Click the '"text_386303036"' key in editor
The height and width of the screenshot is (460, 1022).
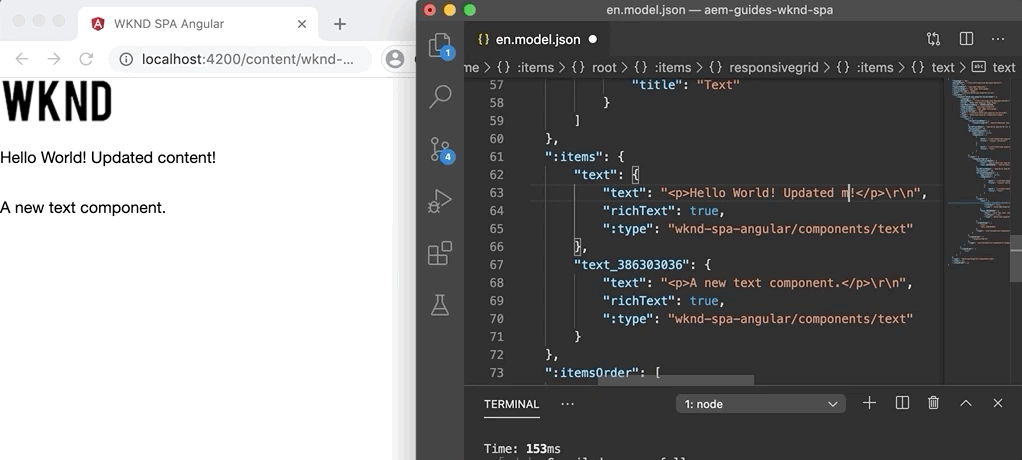[x=631, y=265]
